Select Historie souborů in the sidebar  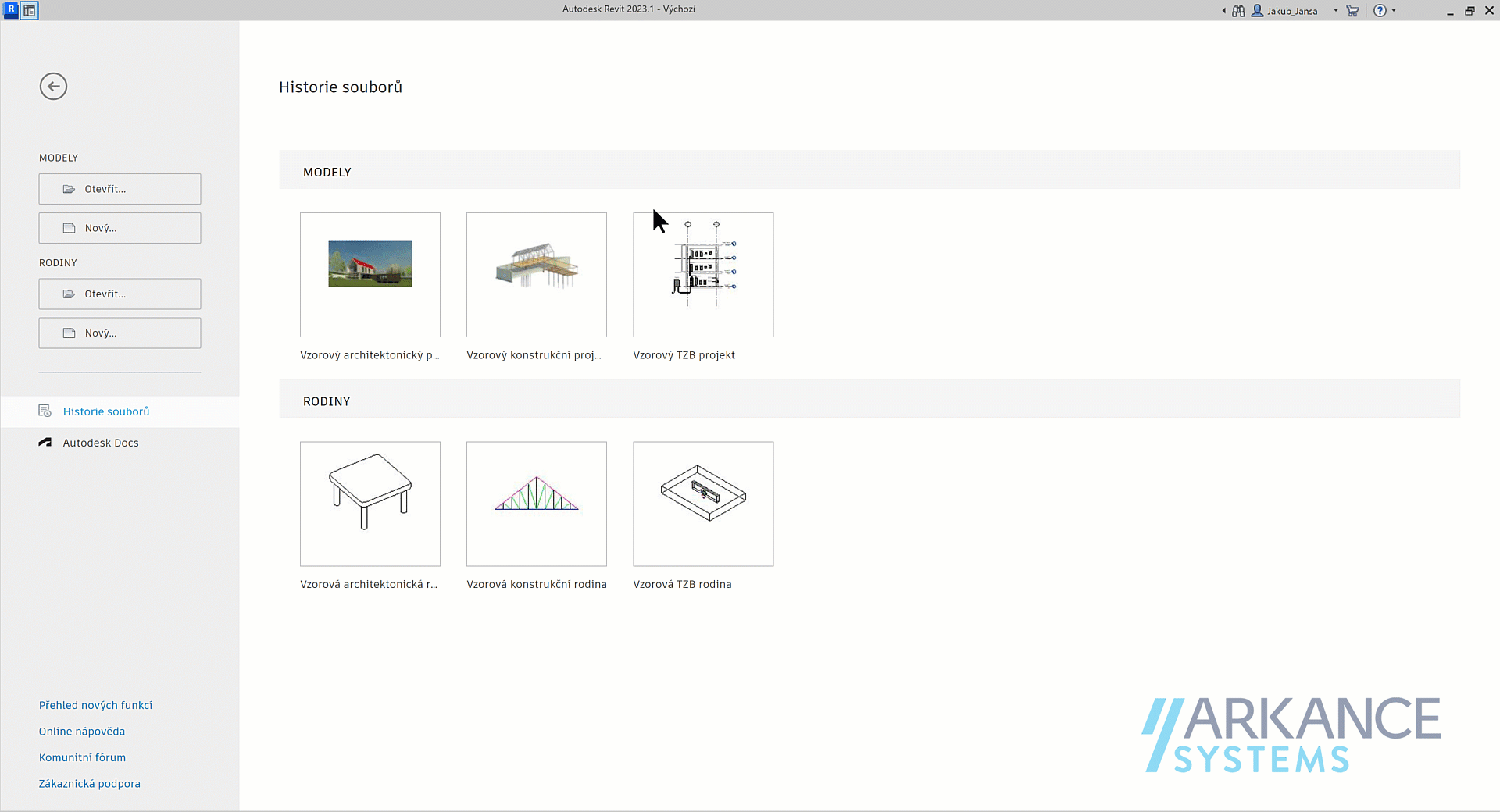(x=120, y=411)
